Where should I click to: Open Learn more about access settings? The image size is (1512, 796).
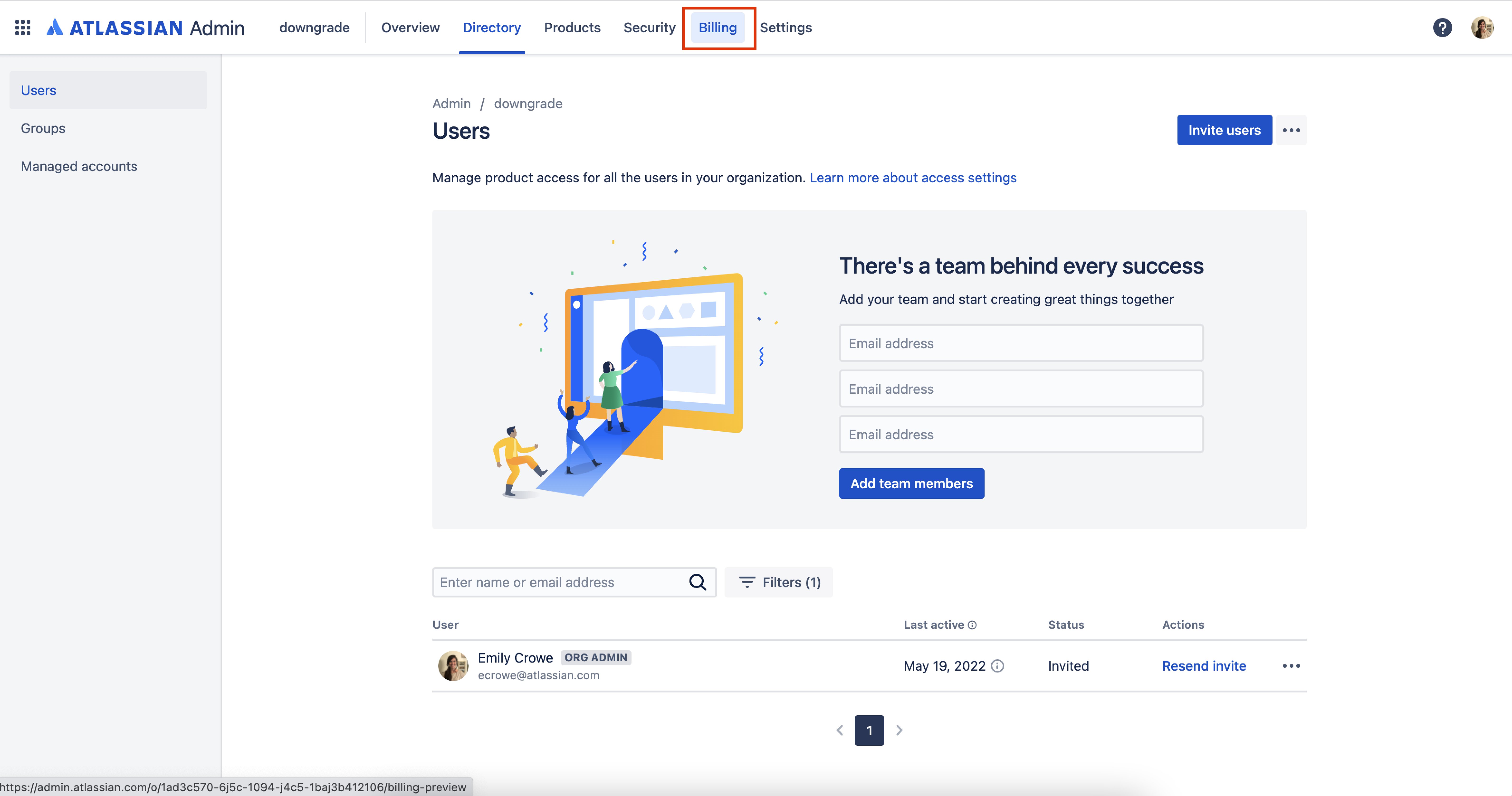913,178
